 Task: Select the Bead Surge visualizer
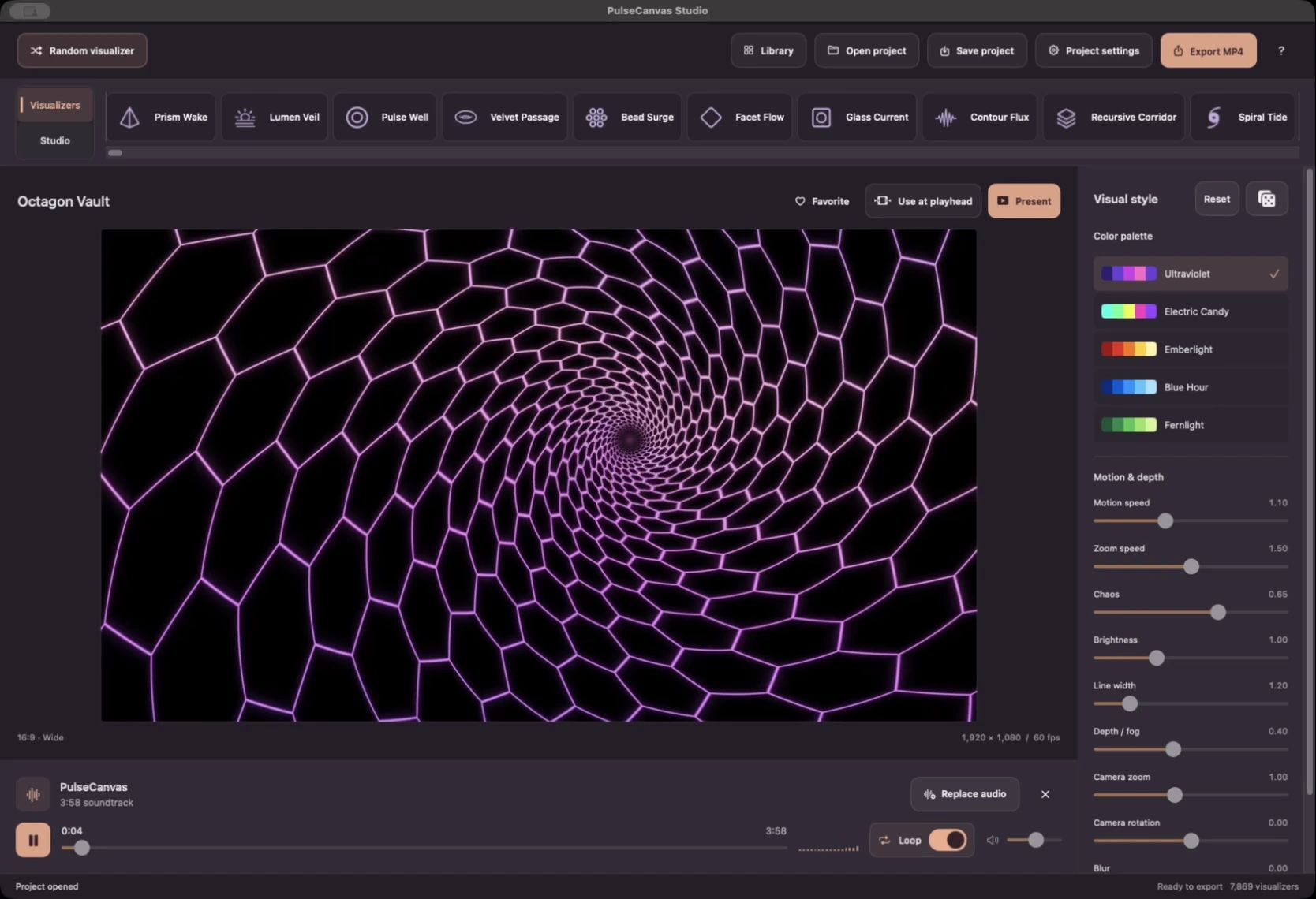[628, 117]
